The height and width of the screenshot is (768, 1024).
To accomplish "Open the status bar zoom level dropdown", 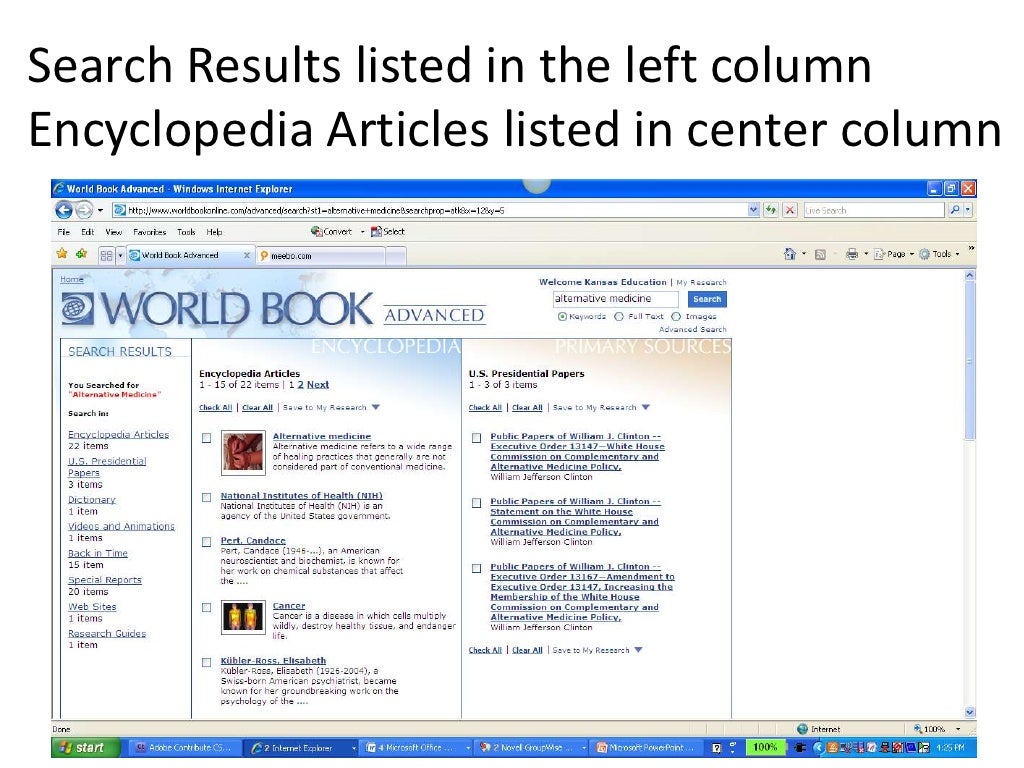I will coord(958,729).
